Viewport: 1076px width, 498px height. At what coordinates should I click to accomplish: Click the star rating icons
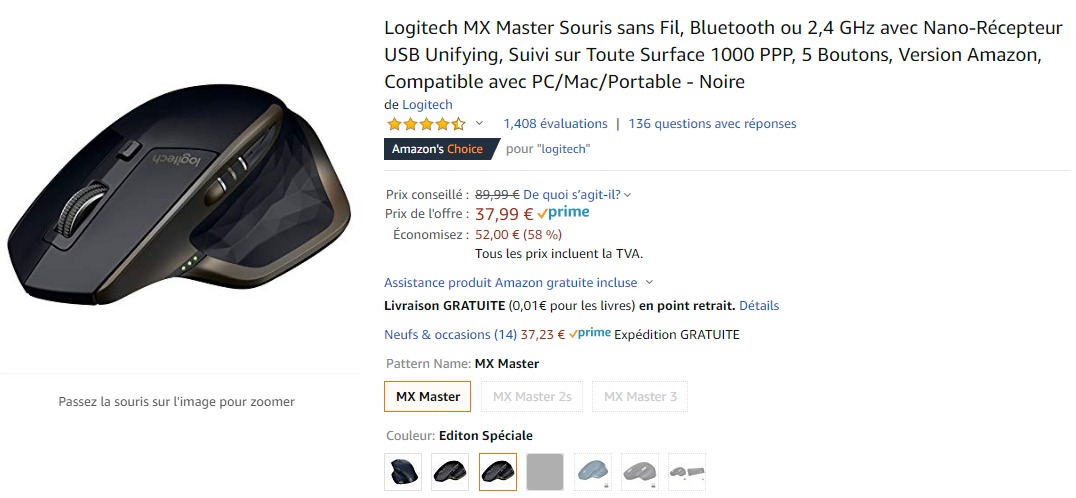coord(426,124)
